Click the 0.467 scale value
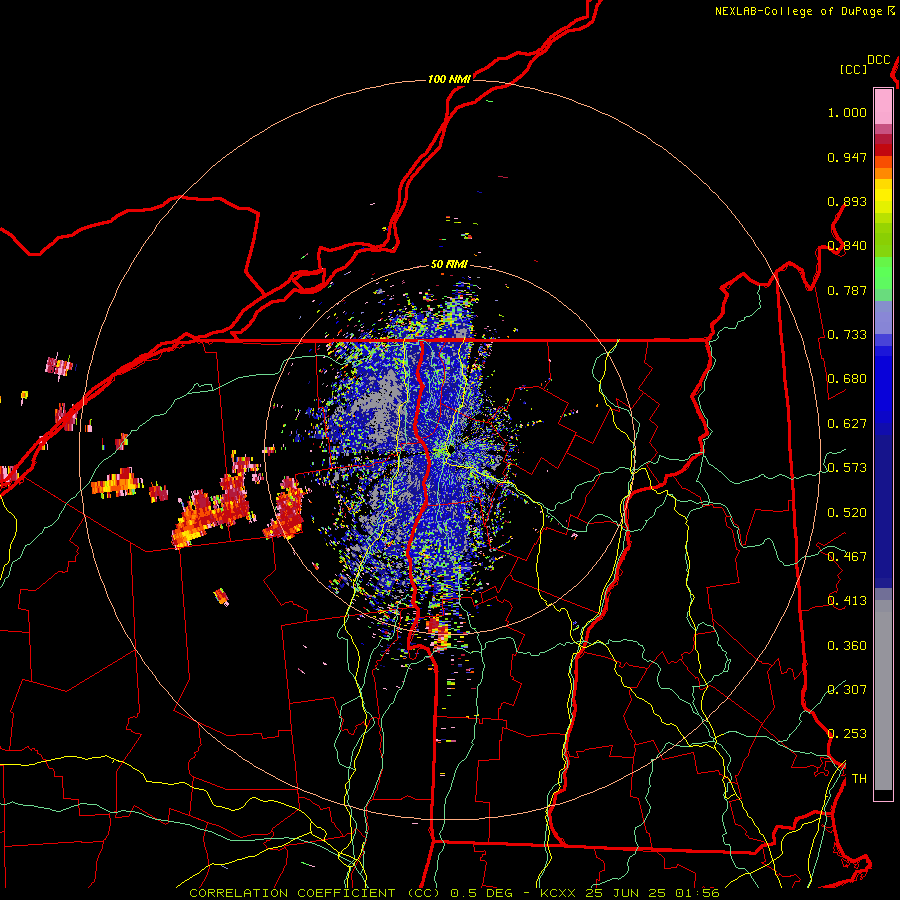This screenshot has height=900, width=900. click(x=847, y=557)
